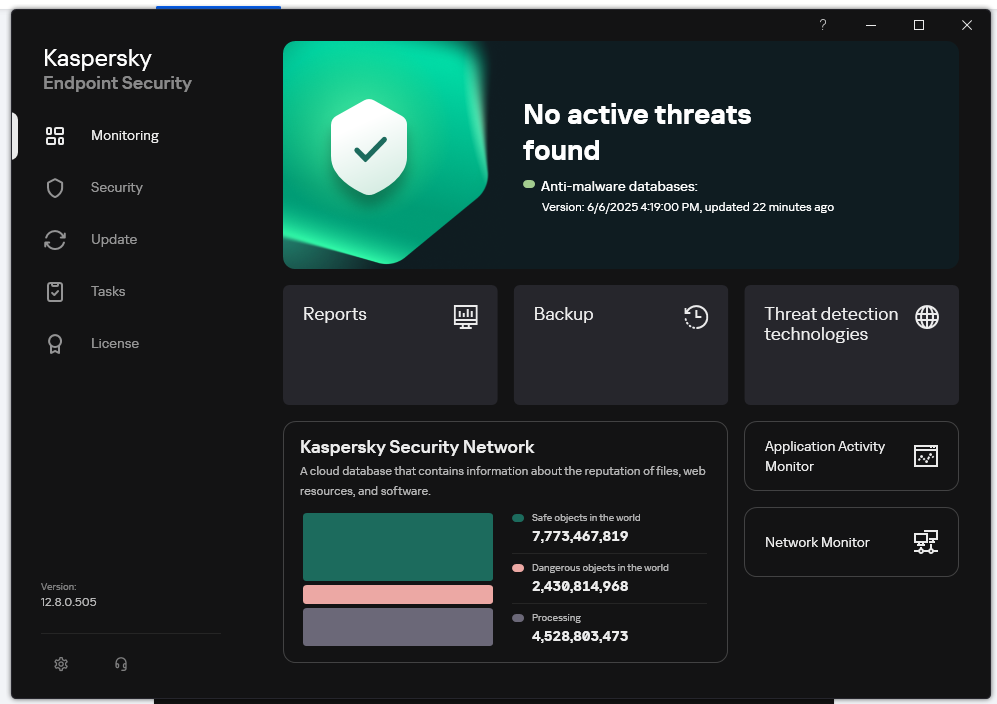Close the Kaspersky window
The image size is (997, 704).
pyautogui.click(x=966, y=25)
